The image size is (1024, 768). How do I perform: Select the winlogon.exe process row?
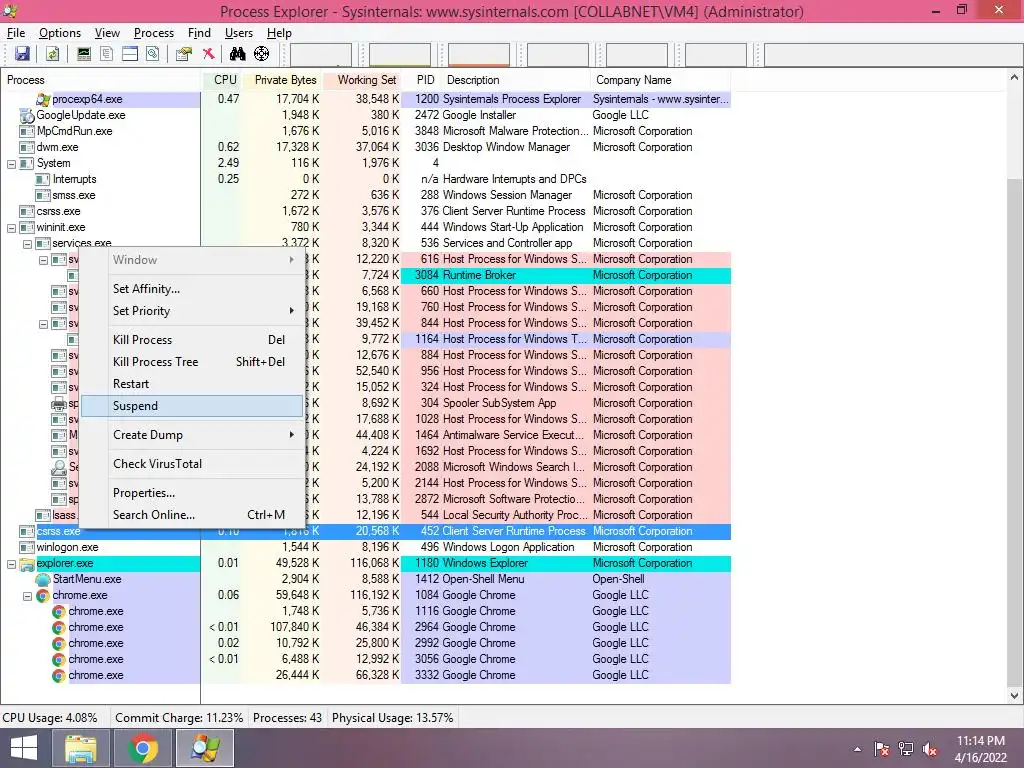click(366, 547)
